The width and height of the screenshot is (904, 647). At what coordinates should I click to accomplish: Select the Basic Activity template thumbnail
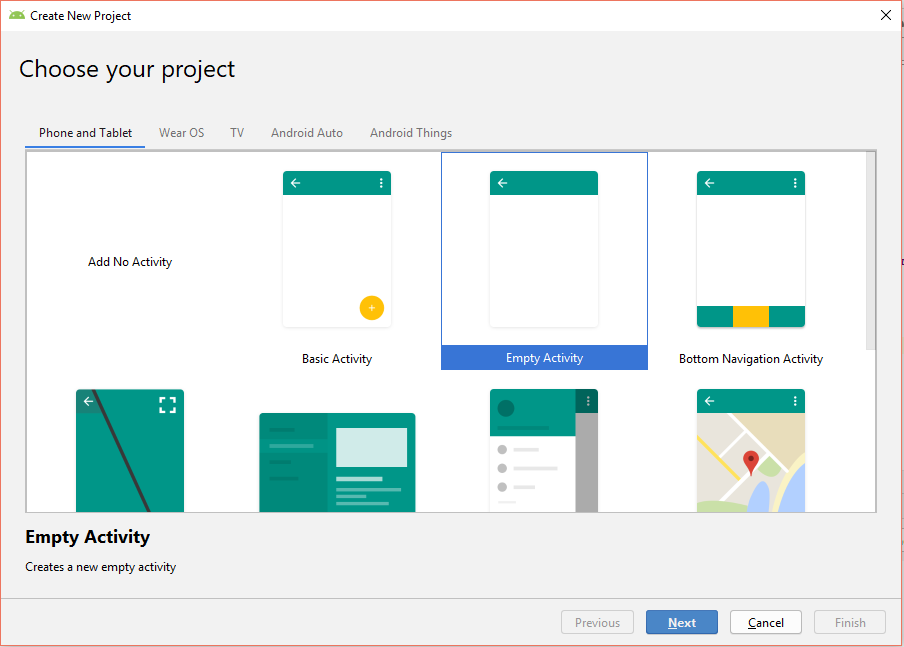337,250
